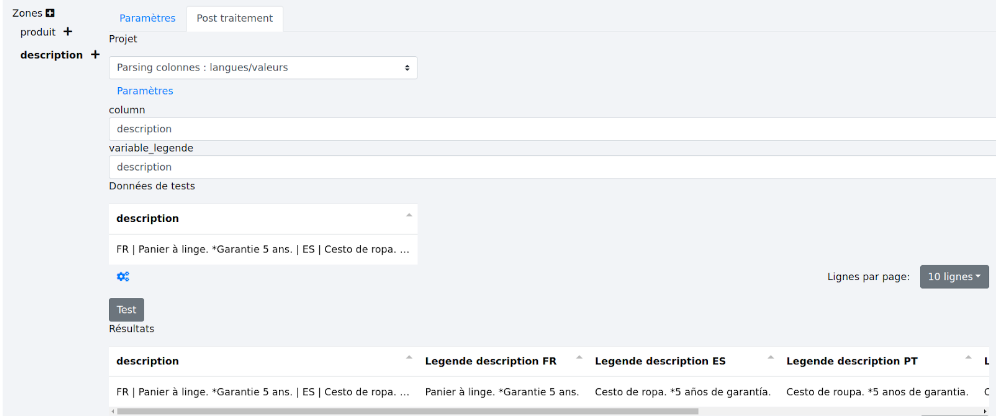
Task: Select the produit zone in sidebar
Action: pos(38,32)
